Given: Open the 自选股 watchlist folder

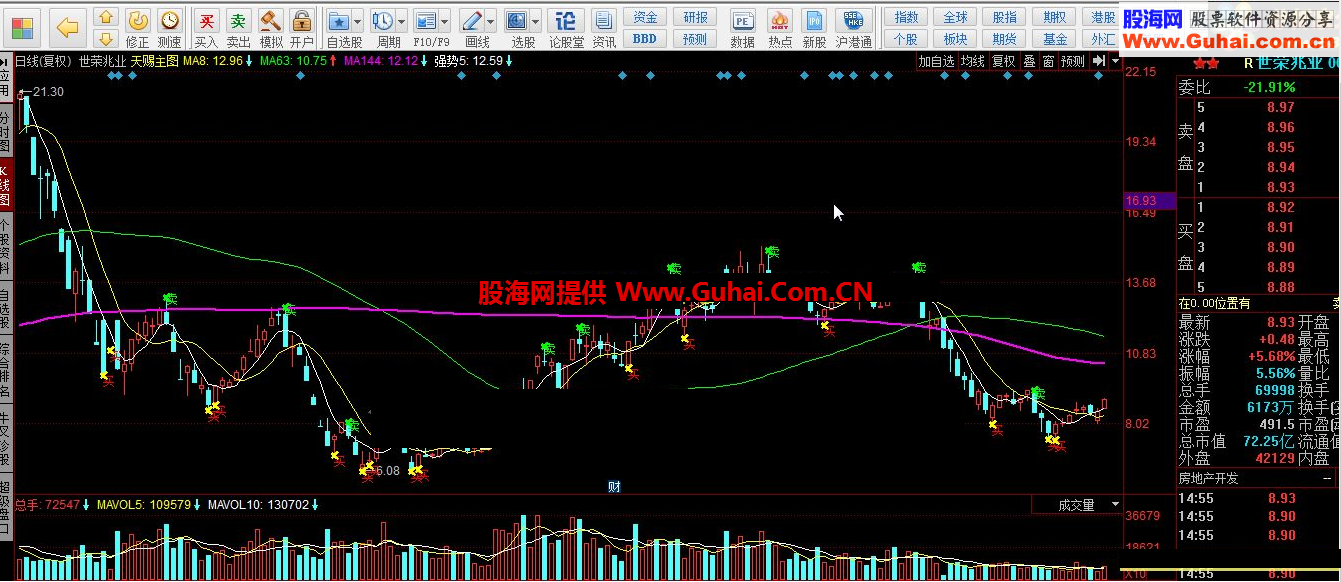Looking at the screenshot, I should [340, 21].
